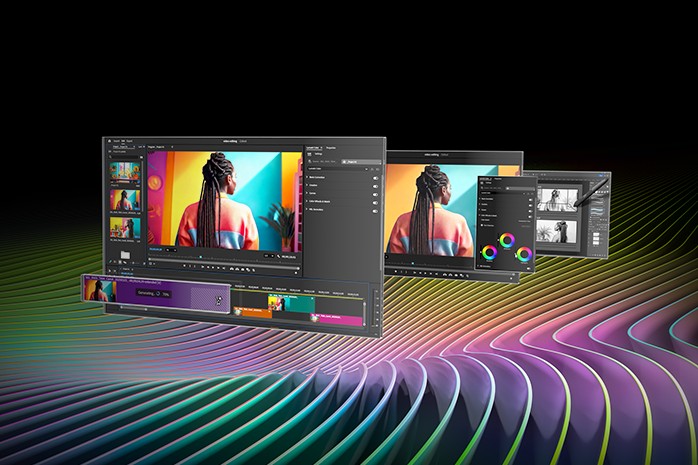Image resolution: width=698 pixels, height=465 pixels.
Task: Select the first clip thumbnail in project panel
Action: click(x=125, y=172)
